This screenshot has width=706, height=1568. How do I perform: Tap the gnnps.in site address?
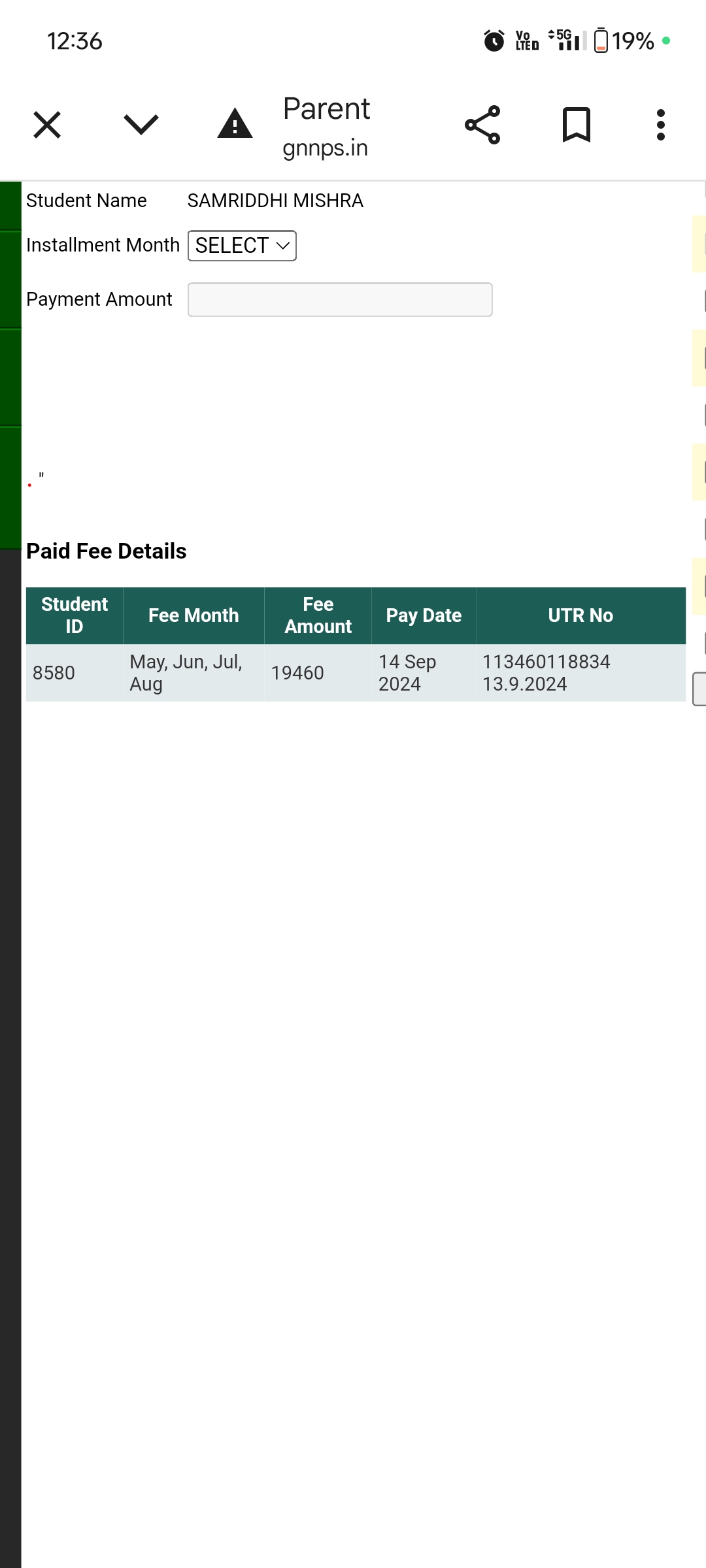[325, 148]
